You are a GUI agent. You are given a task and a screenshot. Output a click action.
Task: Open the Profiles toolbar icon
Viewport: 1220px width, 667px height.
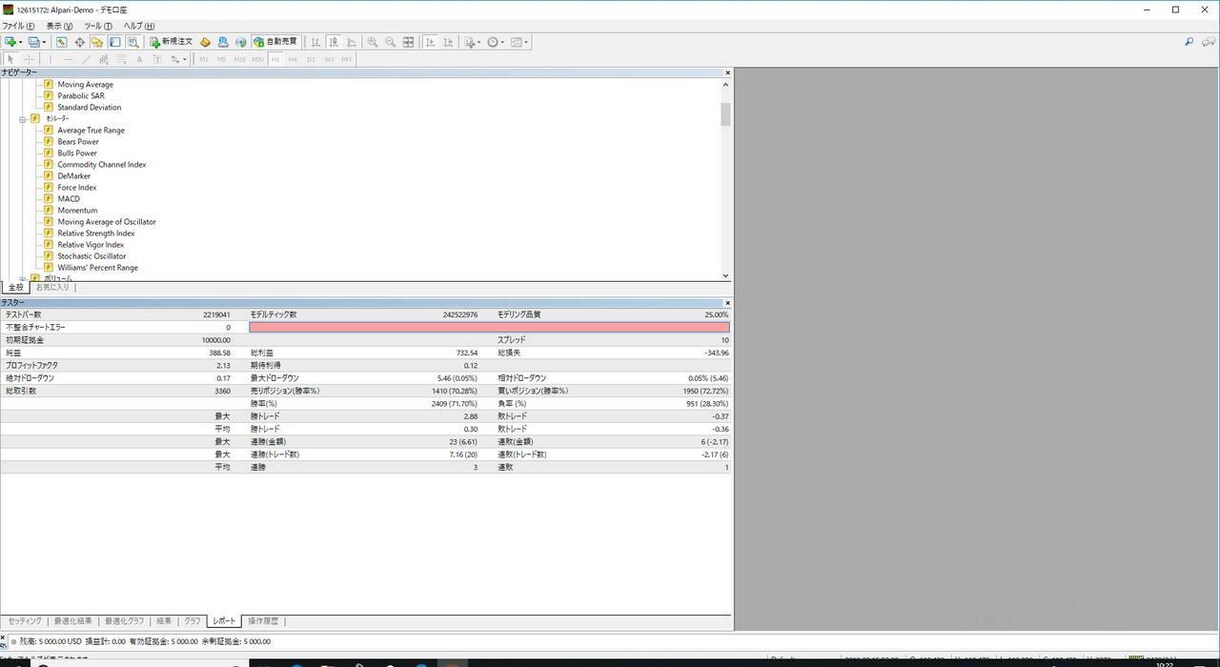coord(35,42)
